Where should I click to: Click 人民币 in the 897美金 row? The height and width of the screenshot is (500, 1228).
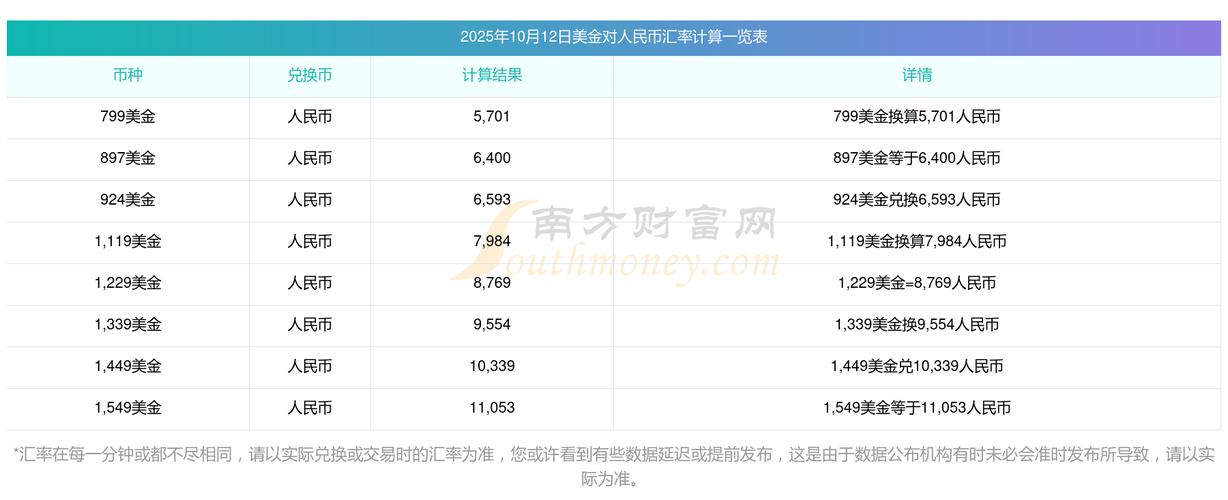309,158
